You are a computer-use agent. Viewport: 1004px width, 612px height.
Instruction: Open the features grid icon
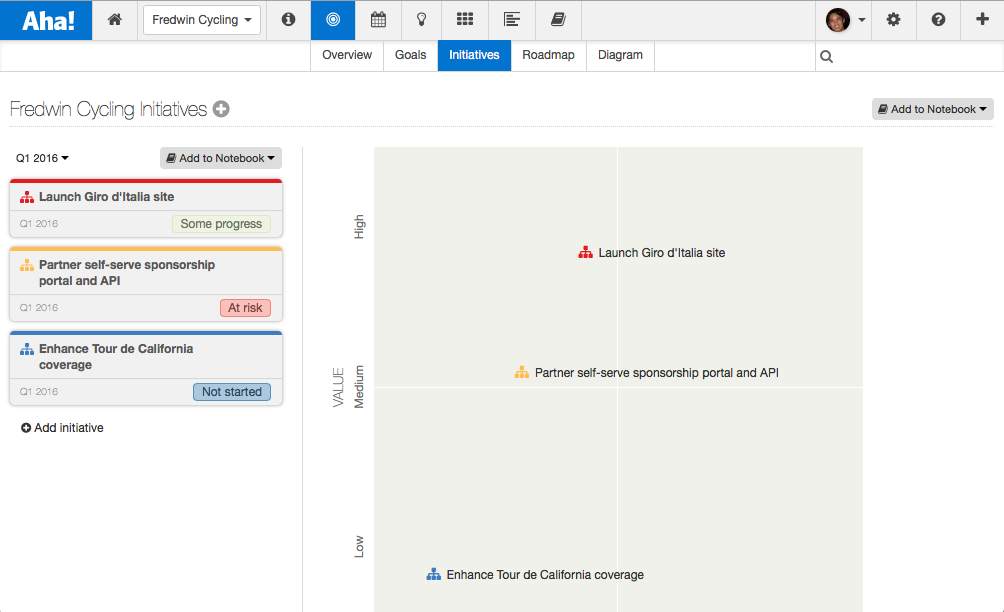point(465,19)
